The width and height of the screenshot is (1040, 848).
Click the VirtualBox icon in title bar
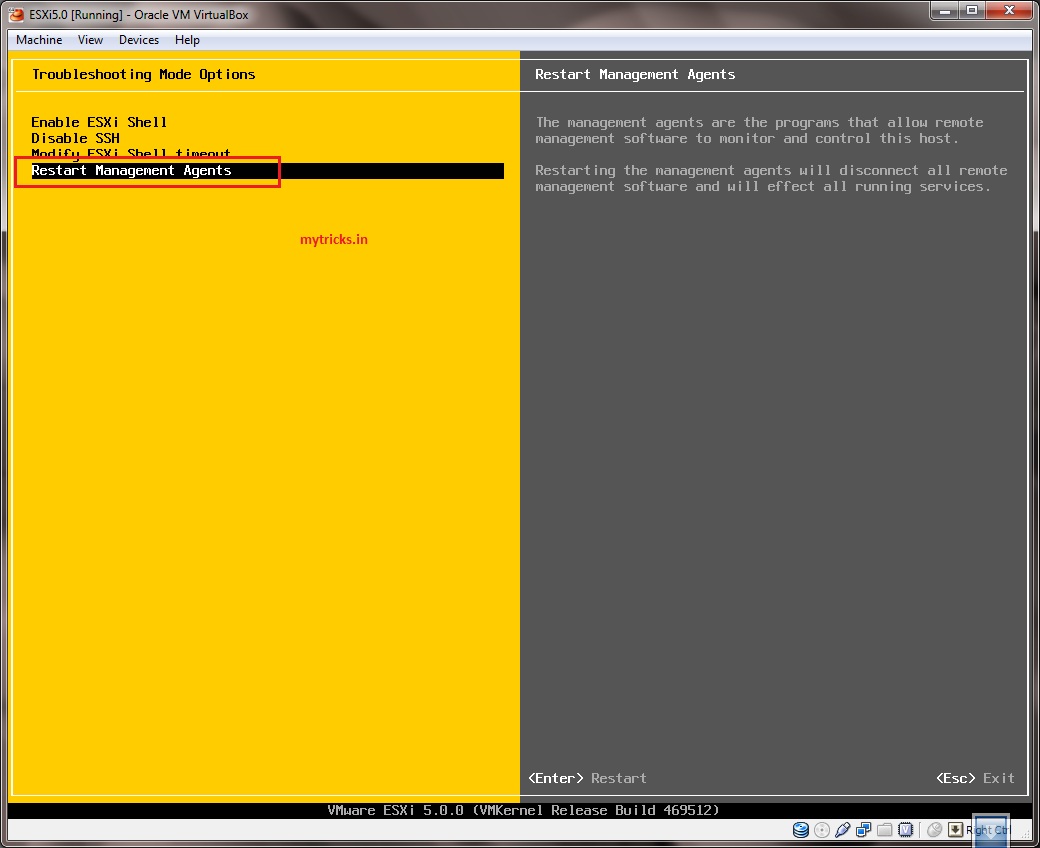pyautogui.click(x=17, y=14)
